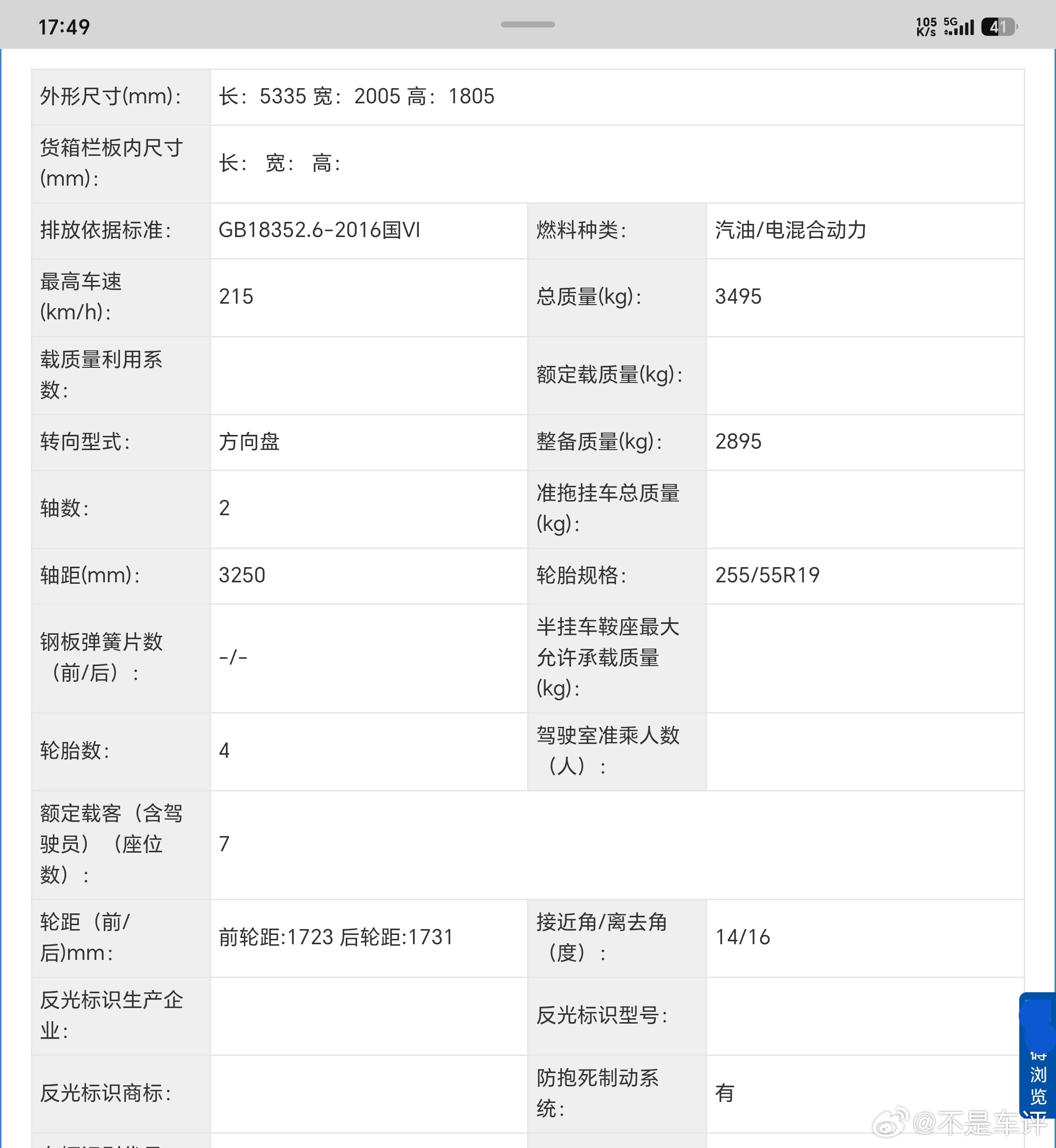Screen dimensions: 1056x1148
Task: Select the 钢板弹簧片数(前/后) label
Action: click(x=101, y=658)
